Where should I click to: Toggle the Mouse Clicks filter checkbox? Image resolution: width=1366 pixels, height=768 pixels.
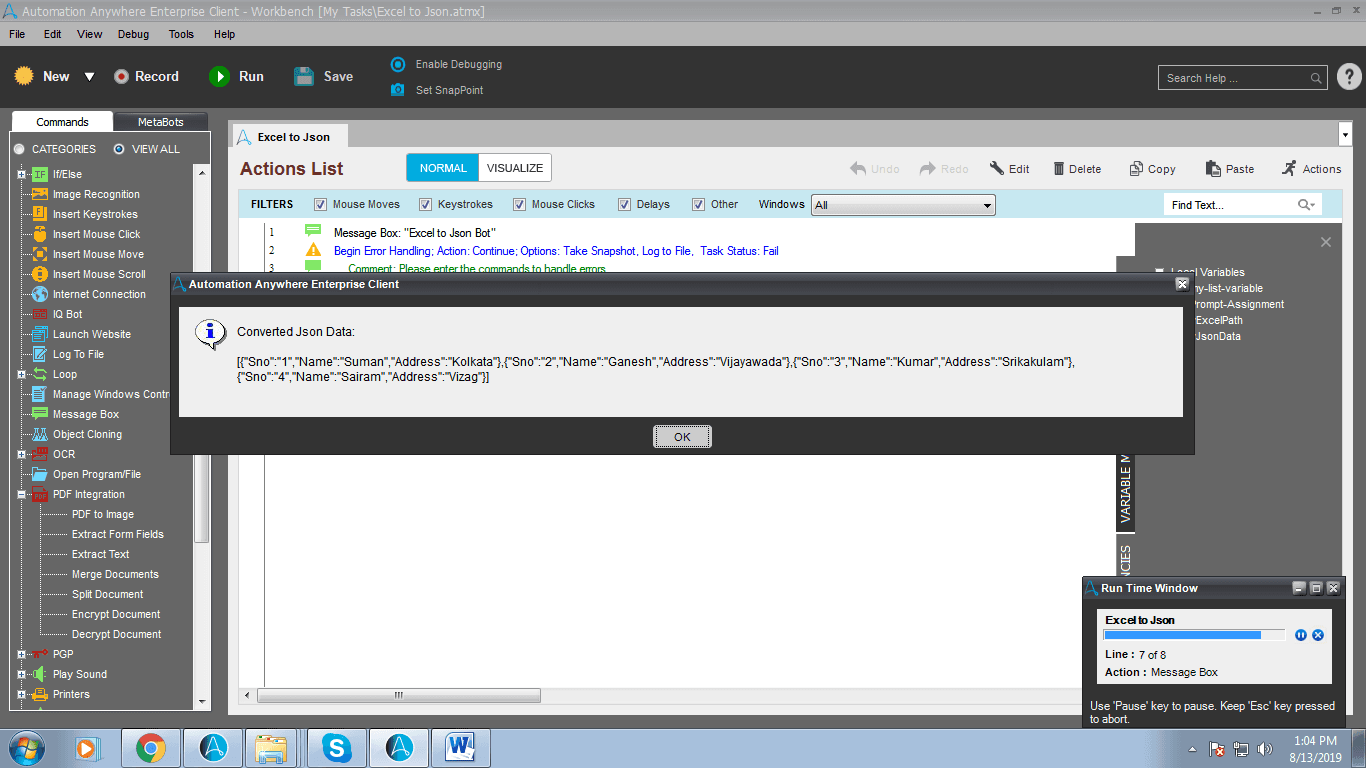point(520,205)
